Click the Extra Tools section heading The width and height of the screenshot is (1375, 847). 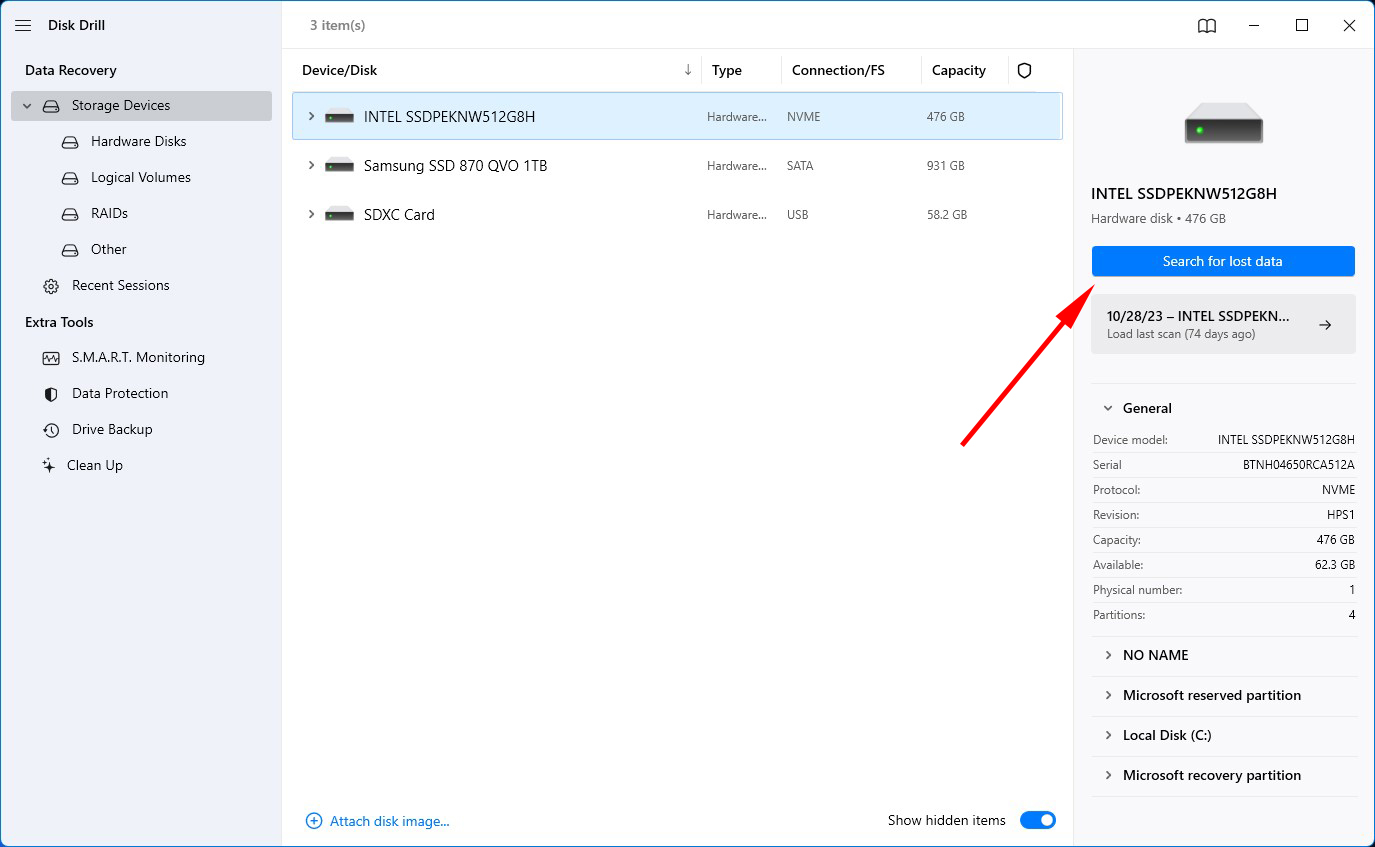59,322
